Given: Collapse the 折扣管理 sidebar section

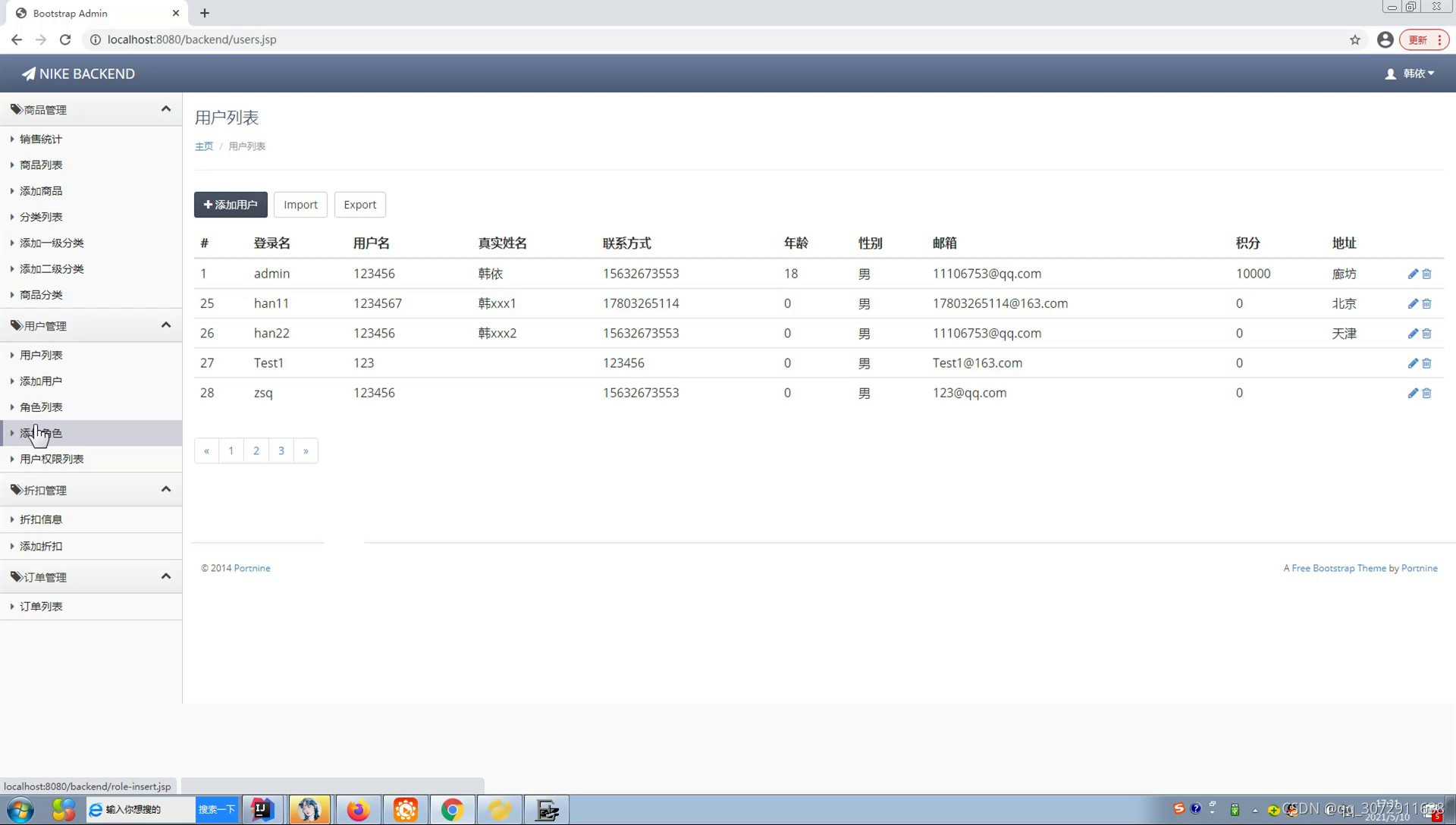Looking at the screenshot, I should tap(166, 490).
